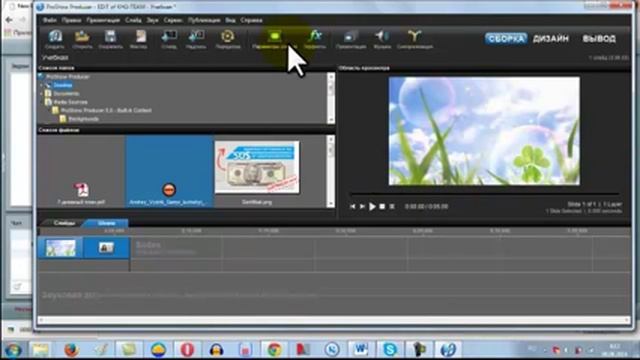This screenshot has width=640, height=360.
Task: Open the Windows Start menu
Action: [x=12, y=350]
